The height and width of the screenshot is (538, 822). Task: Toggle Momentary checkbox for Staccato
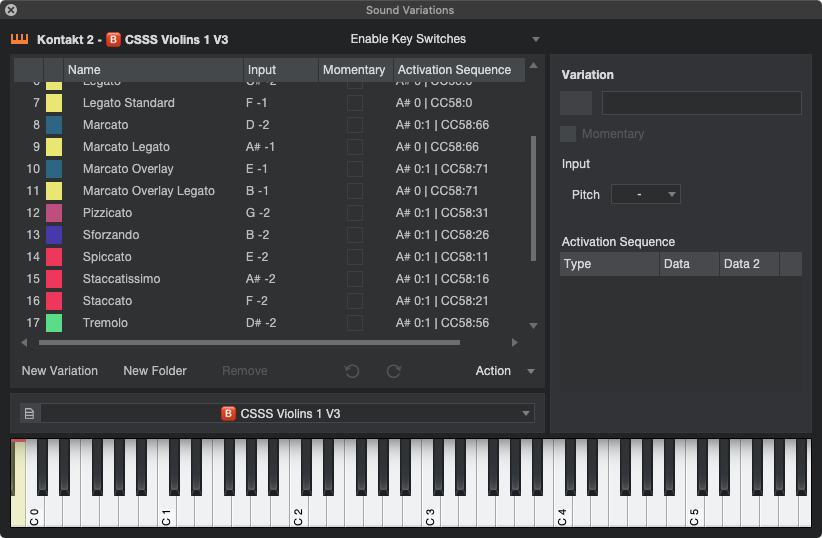pos(355,301)
